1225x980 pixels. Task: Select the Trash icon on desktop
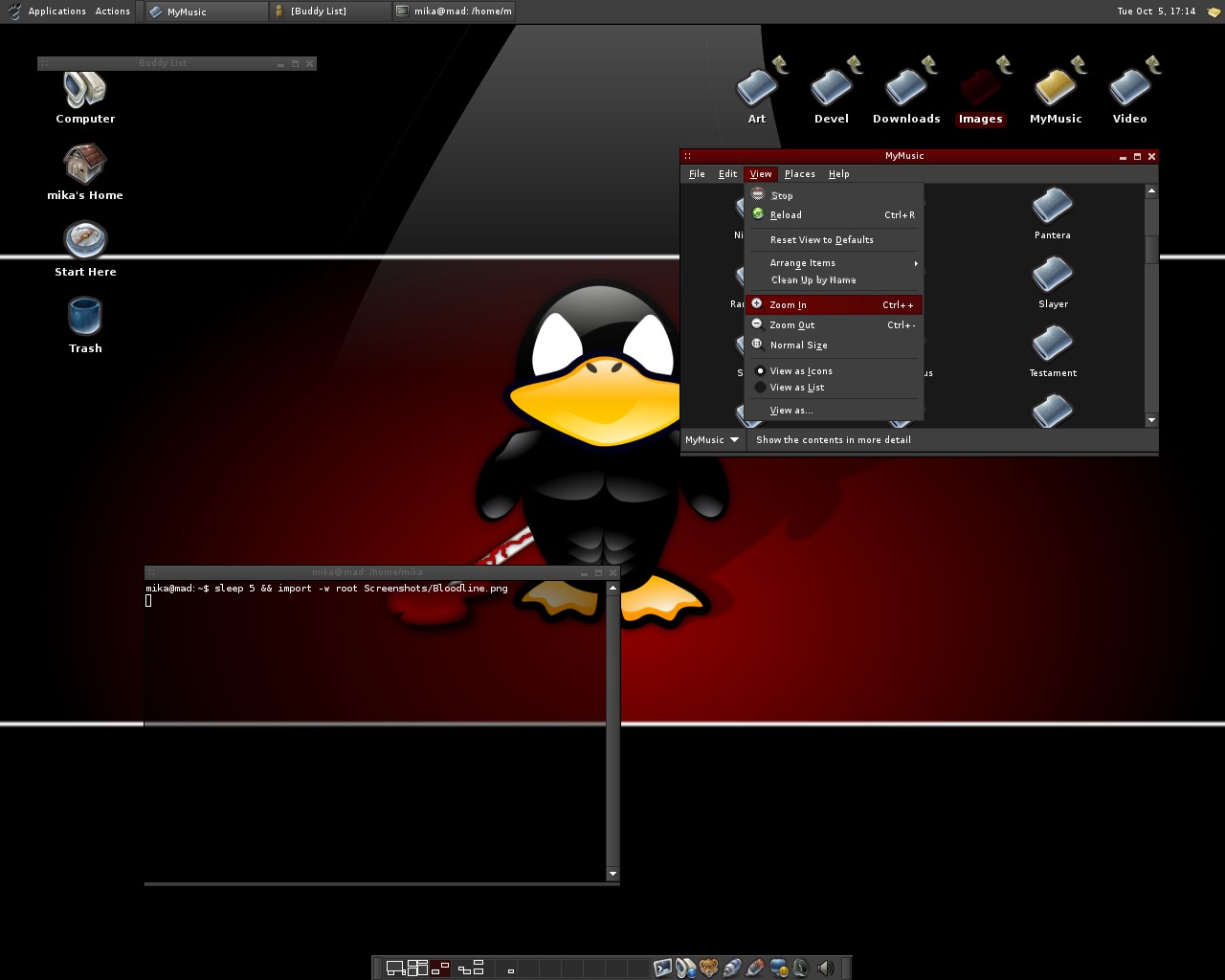click(x=85, y=325)
